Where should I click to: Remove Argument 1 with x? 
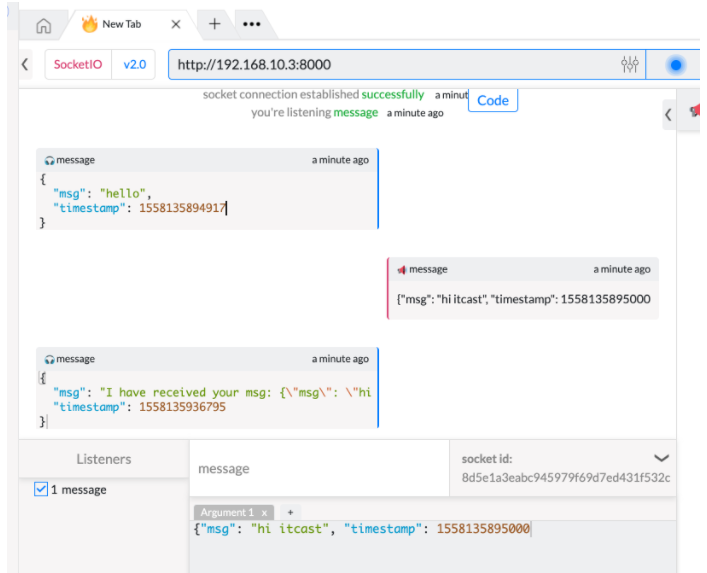264,513
